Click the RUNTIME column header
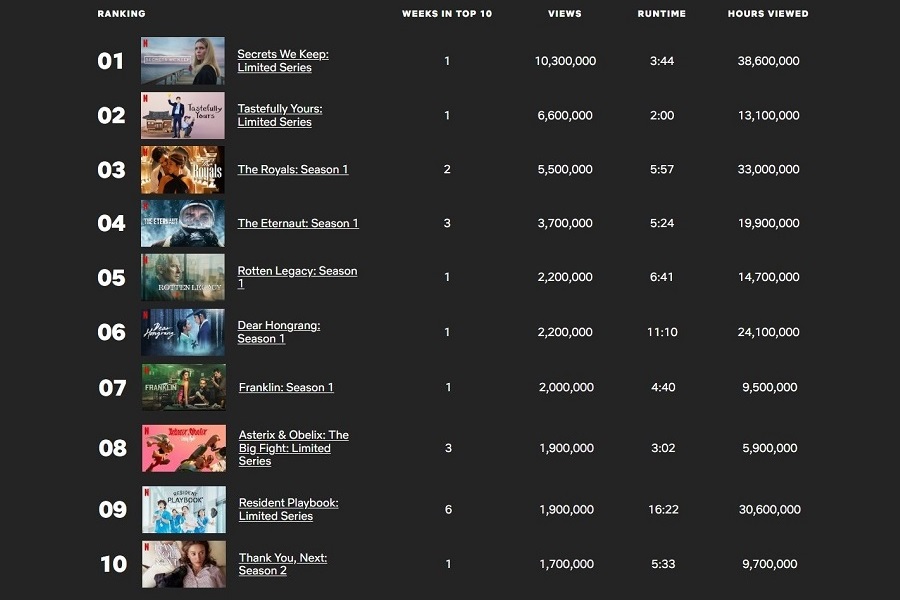 (x=662, y=14)
